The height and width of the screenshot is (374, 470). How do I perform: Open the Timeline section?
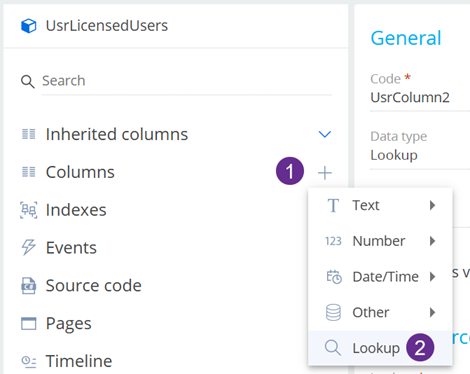point(79,361)
